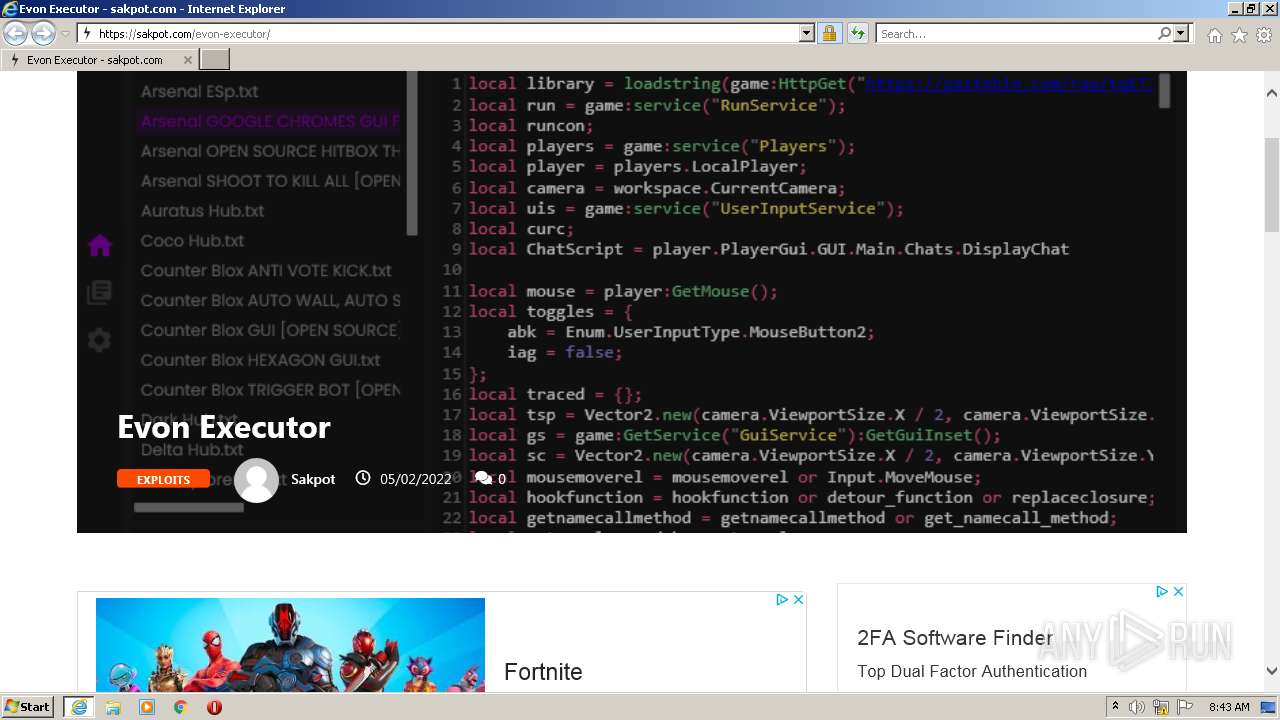
Task: Close the Fortnite ad with X
Action: 798,600
